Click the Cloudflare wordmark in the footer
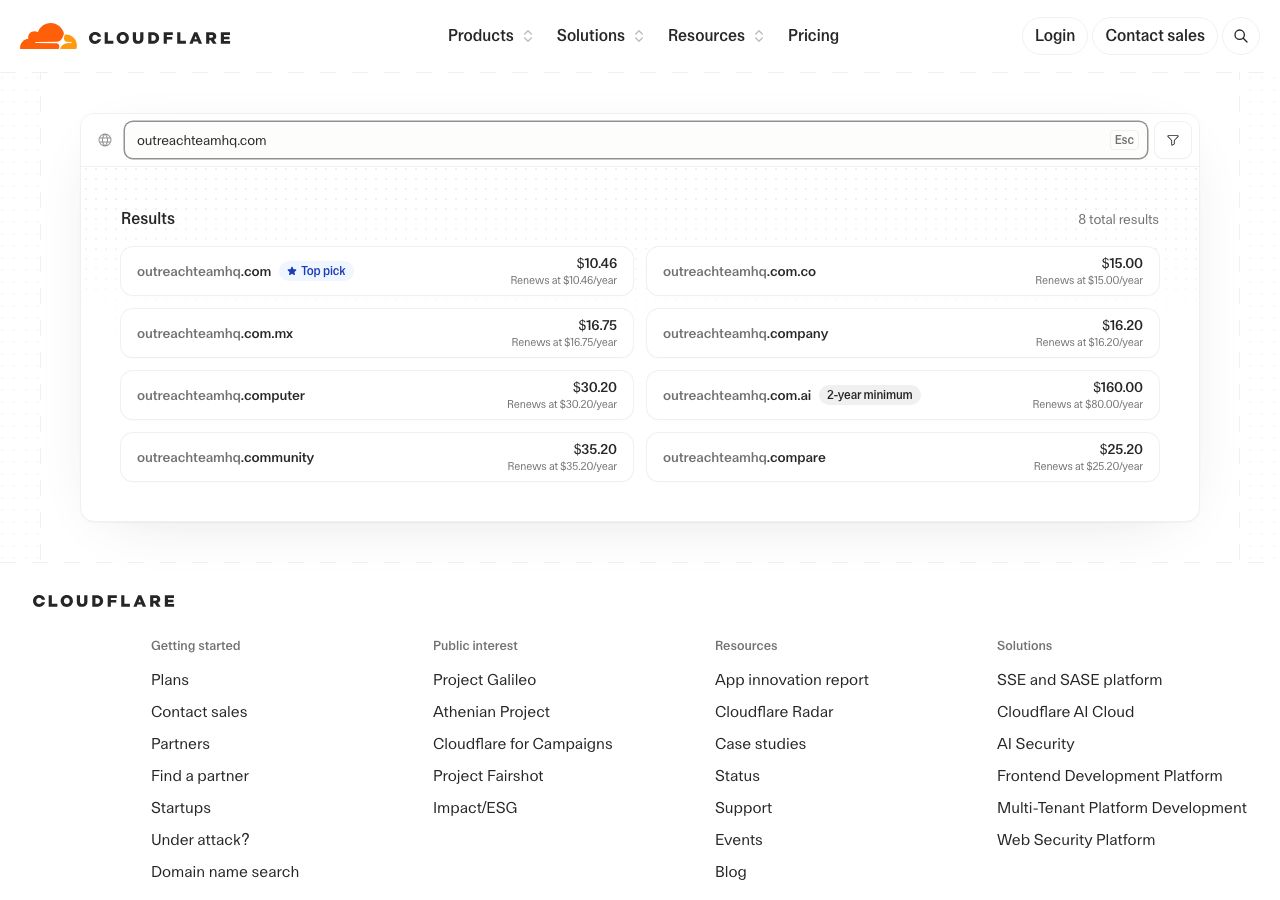The image size is (1280, 900). pos(104,601)
